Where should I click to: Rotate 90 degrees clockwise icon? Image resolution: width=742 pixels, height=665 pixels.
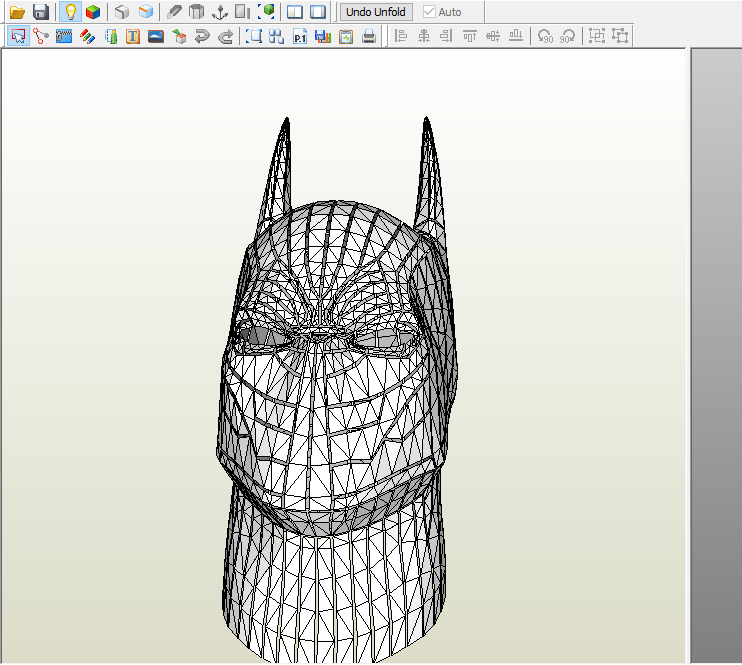tap(568, 36)
